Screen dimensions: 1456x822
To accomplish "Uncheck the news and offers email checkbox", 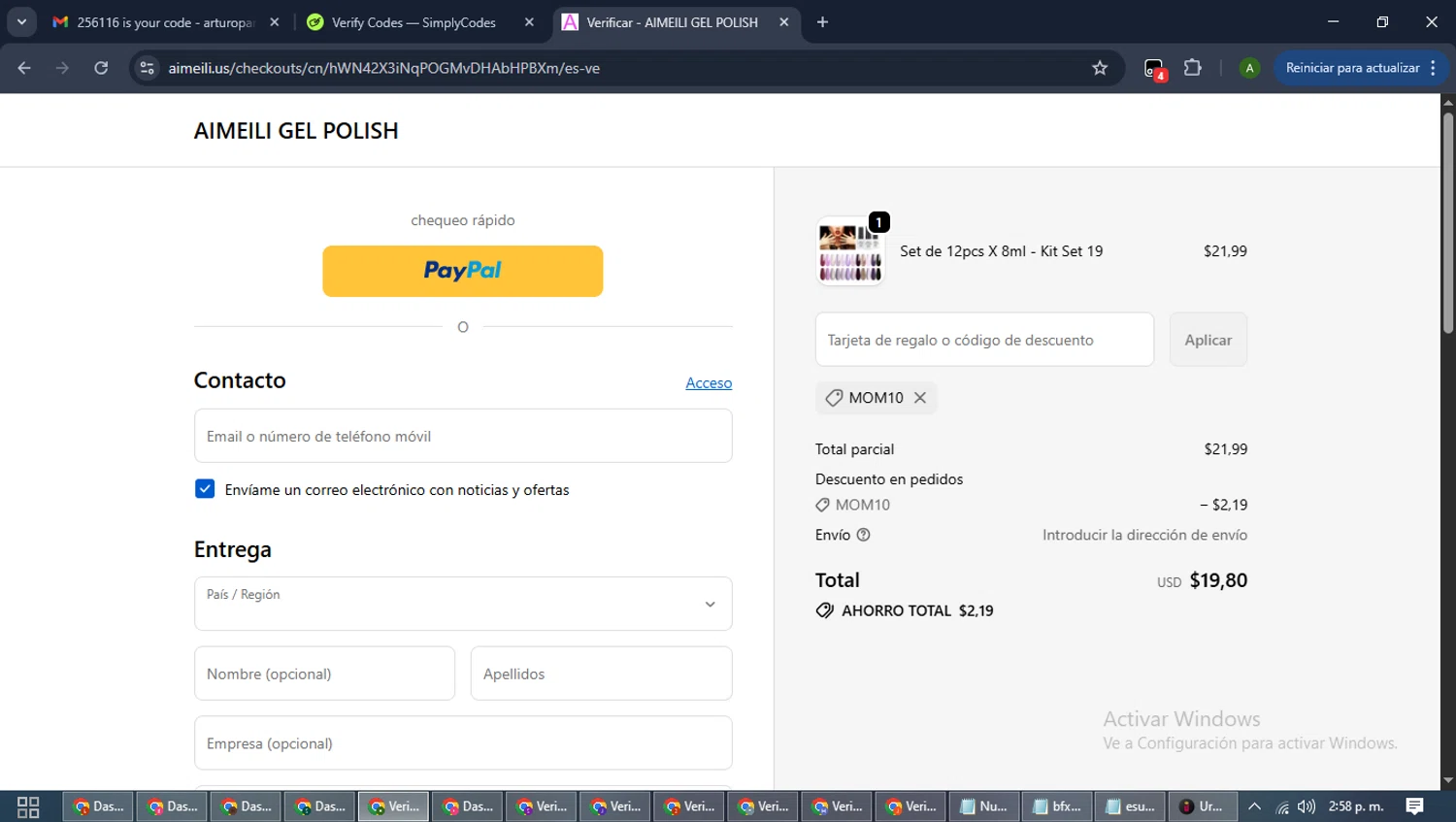I will (205, 489).
